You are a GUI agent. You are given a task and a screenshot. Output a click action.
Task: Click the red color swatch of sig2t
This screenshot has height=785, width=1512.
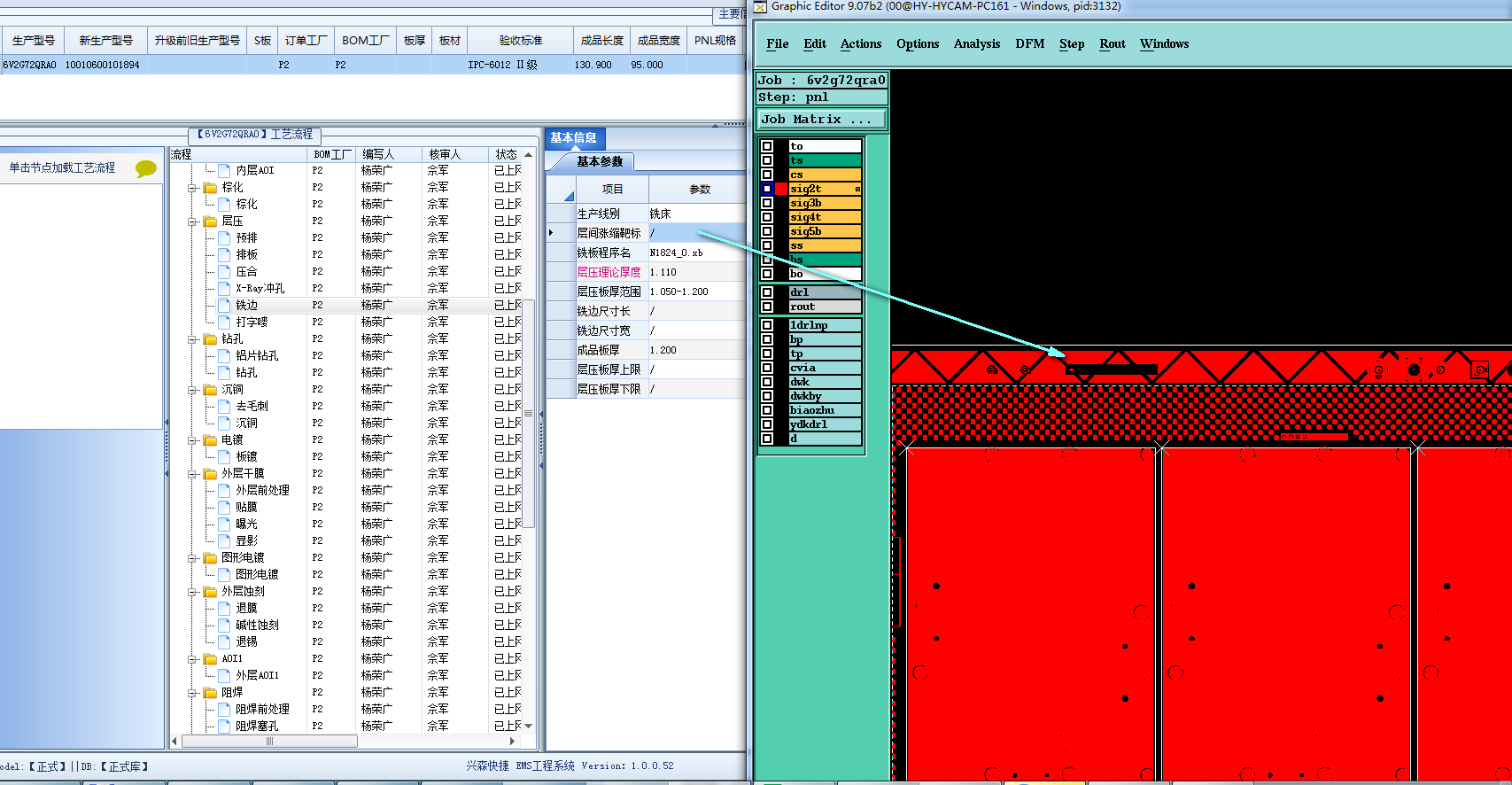(782, 189)
